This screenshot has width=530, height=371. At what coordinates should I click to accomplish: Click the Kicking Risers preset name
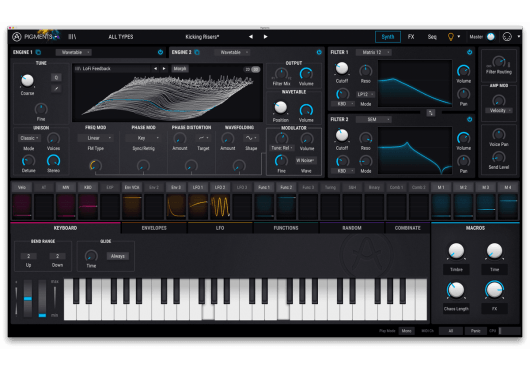click(202, 37)
